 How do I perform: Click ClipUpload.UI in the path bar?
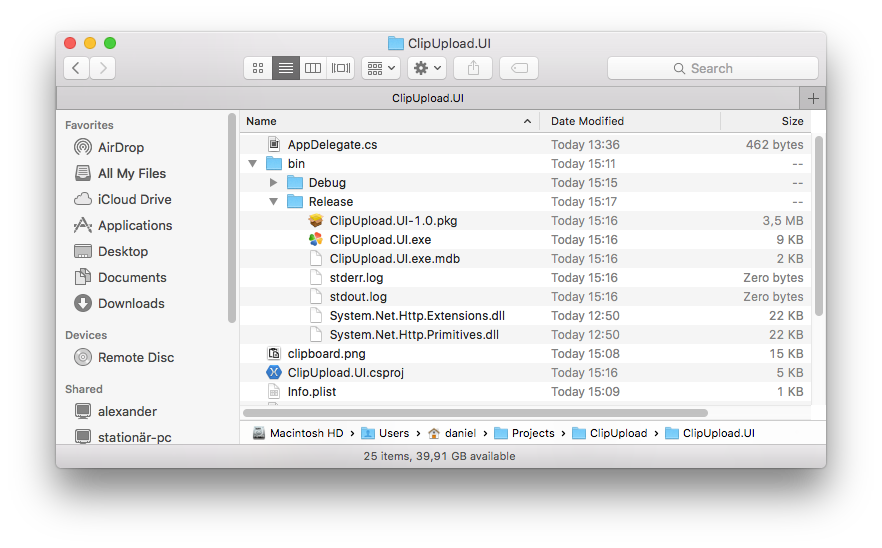710,433
